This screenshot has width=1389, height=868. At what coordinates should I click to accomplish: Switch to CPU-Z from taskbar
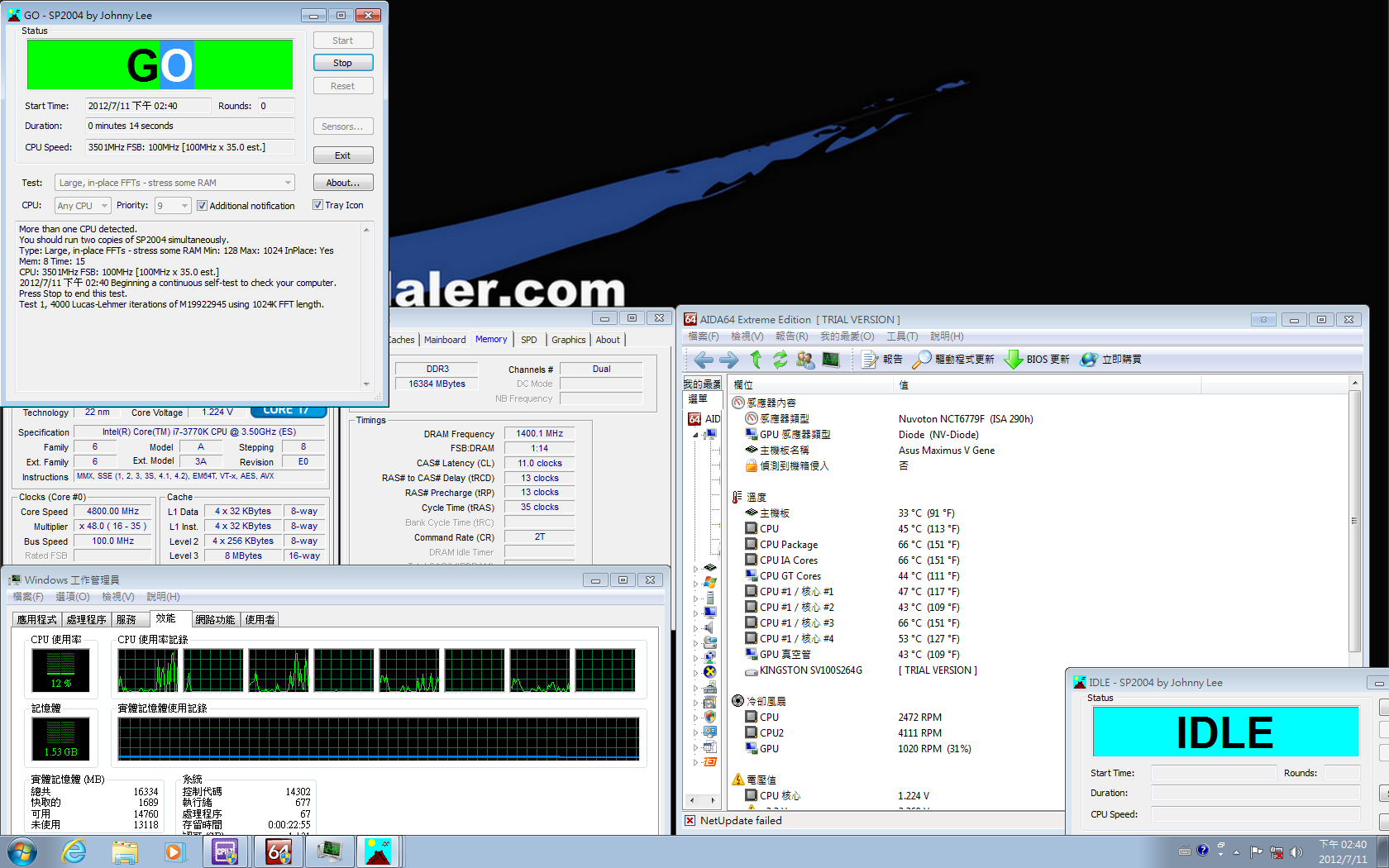(x=226, y=851)
